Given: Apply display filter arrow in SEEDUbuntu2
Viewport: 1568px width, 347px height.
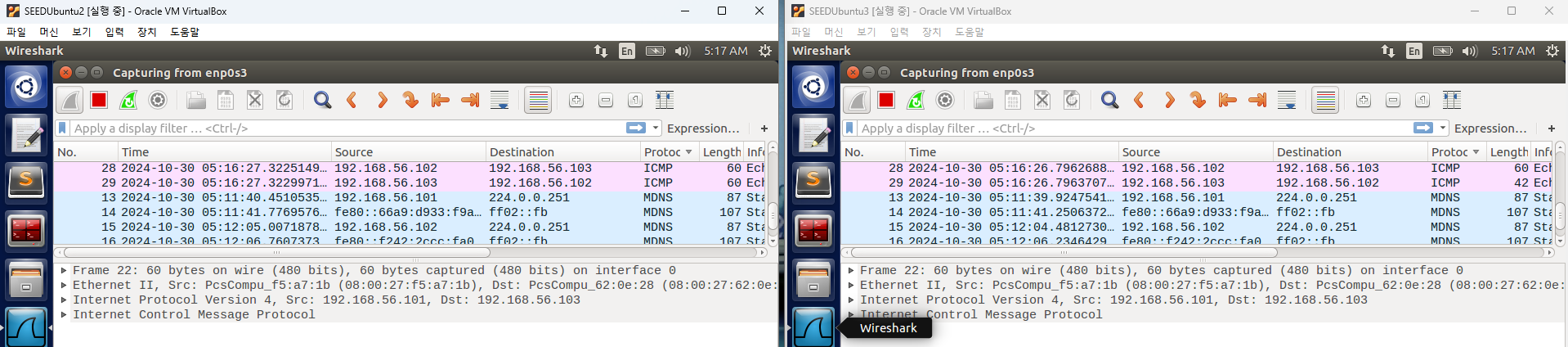Looking at the screenshot, I should point(636,128).
